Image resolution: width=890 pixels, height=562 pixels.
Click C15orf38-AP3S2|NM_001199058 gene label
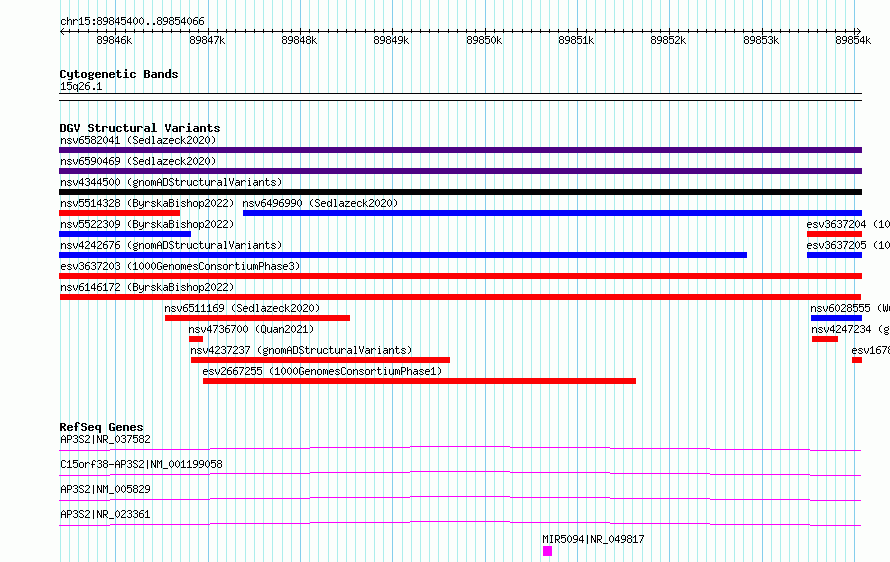tap(141, 464)
